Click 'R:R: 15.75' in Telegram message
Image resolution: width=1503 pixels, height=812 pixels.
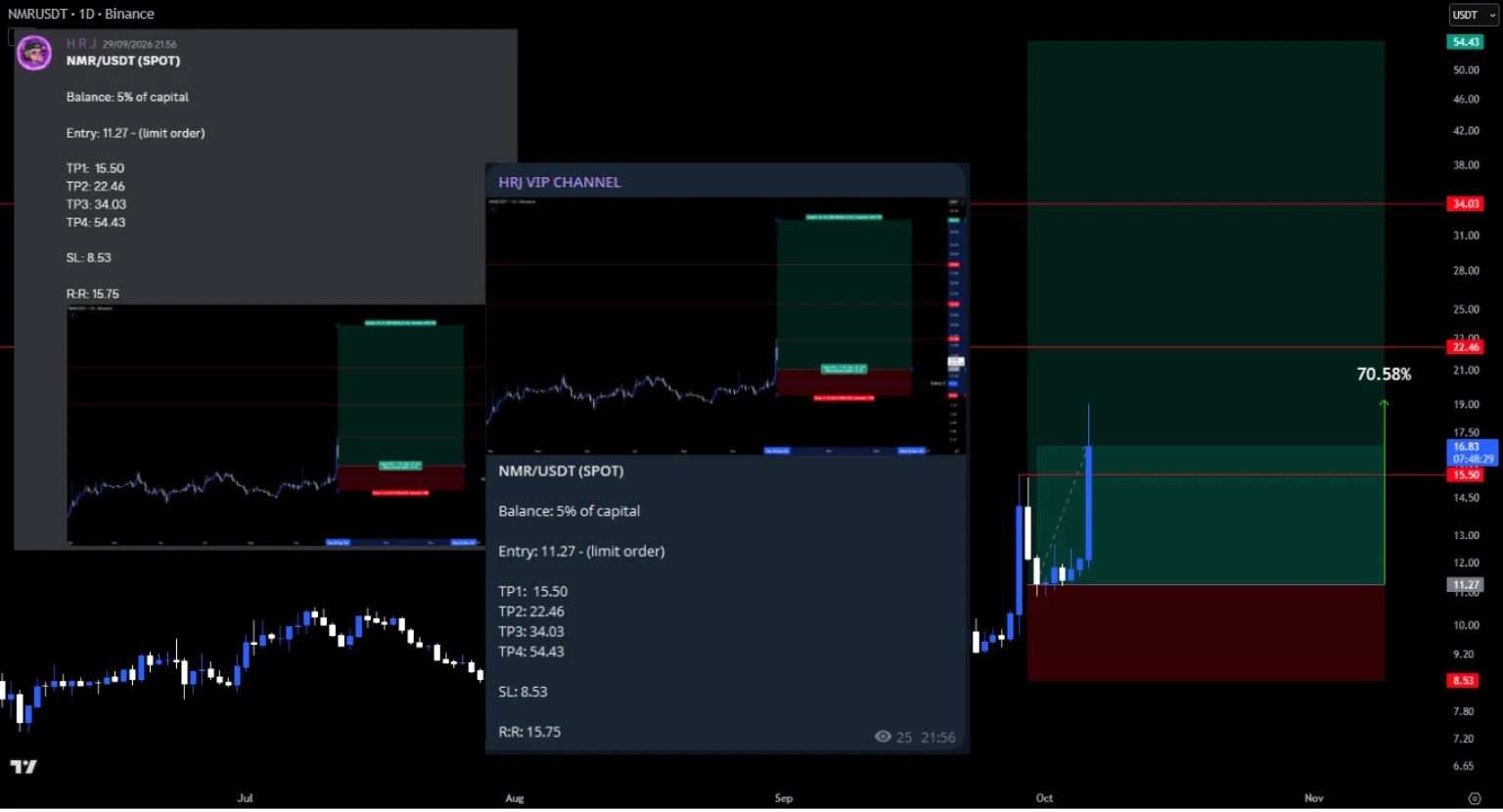tap(529, 732)
